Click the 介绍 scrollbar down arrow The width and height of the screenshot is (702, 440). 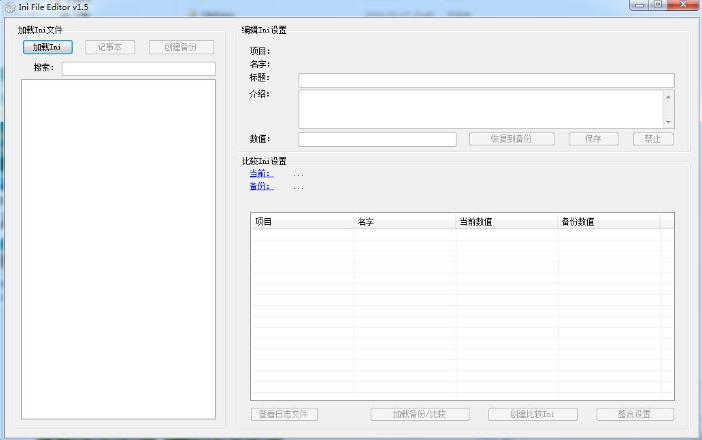pyautogui.click(x=668, y=122)
